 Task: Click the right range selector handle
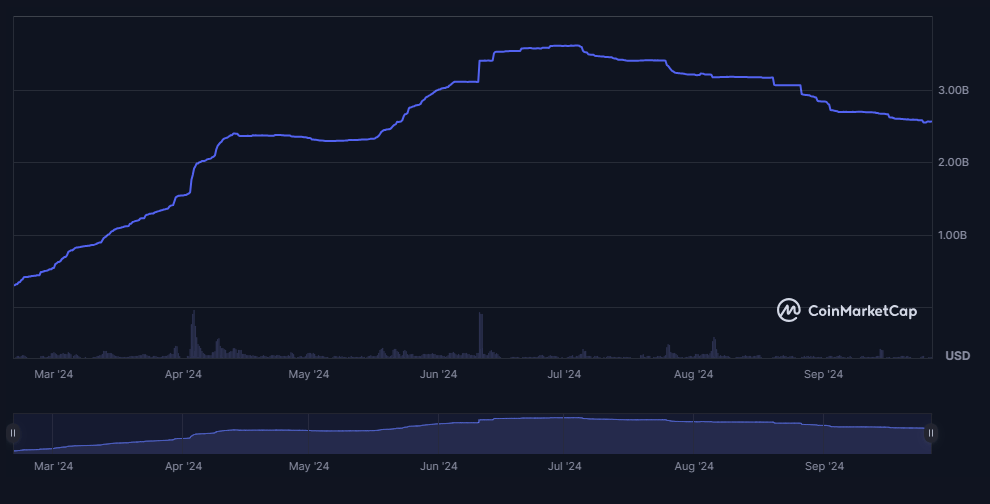click(931, 433)
